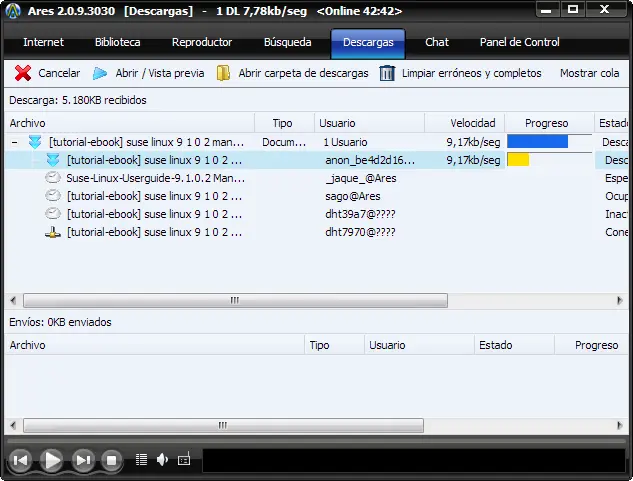The image size is (633, 481).
Task: Stop playback with the stop button
Action: click(111, 460)
